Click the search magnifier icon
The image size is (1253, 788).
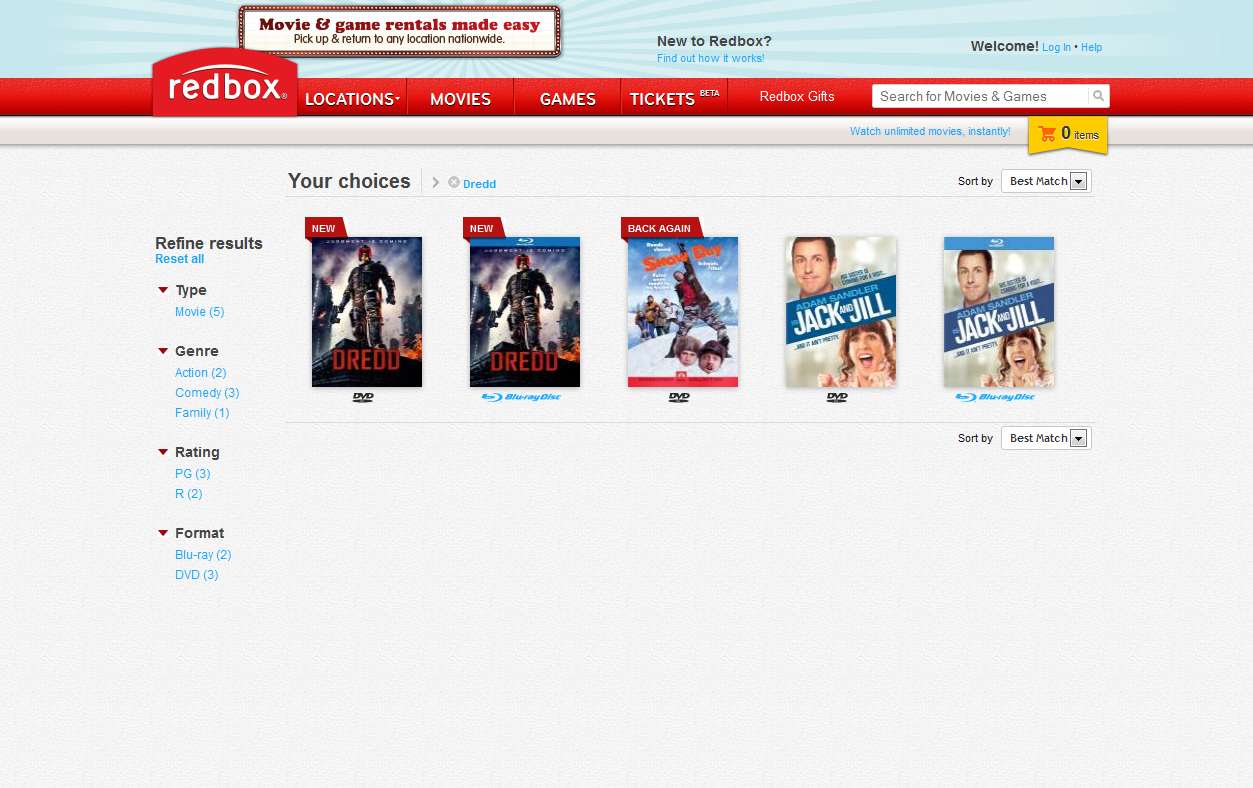click(1098, 96)
